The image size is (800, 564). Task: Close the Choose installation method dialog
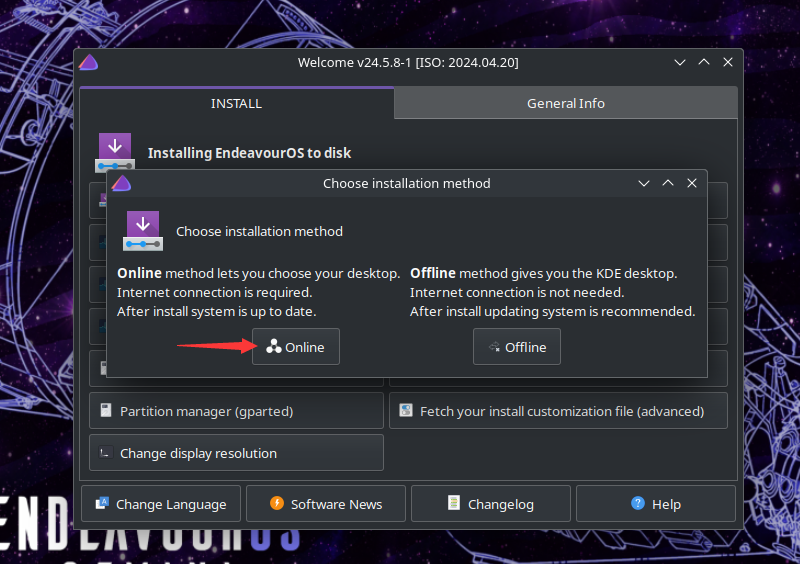692,183
